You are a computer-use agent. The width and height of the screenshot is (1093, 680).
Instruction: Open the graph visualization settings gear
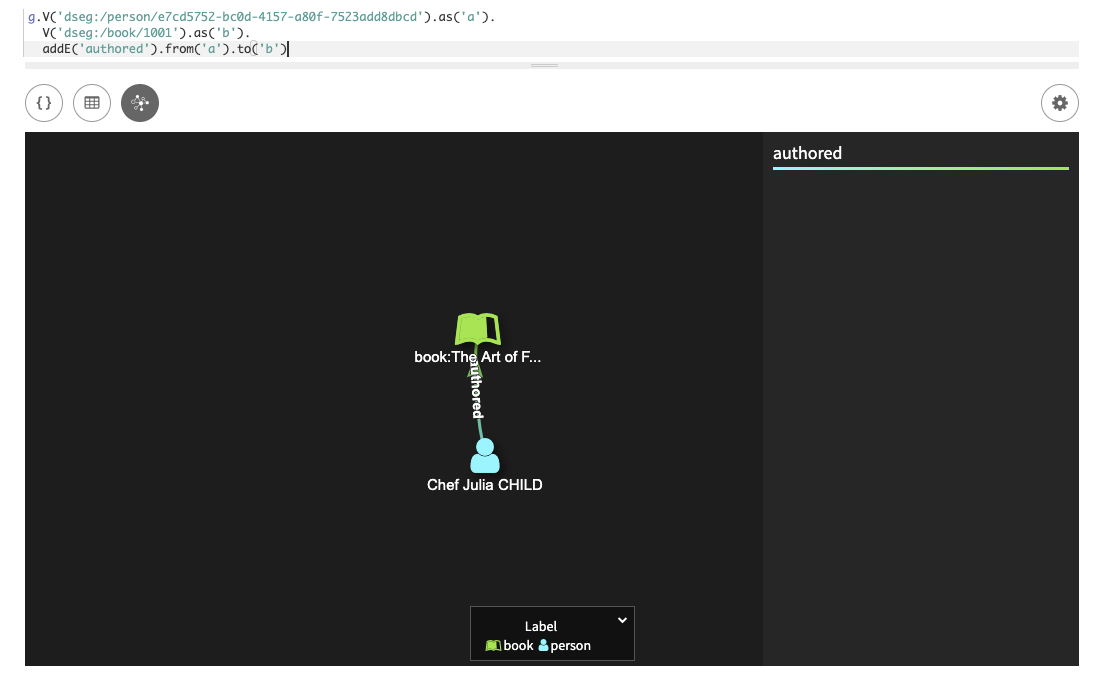[x=1059, y=102]
